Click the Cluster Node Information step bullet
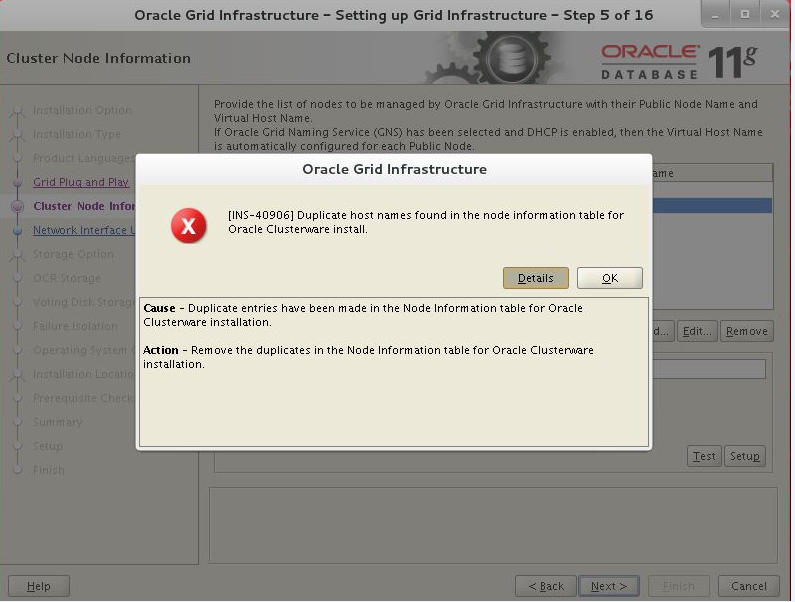The width and height of the screenshot is (795, 602). pyautogui.click(x=17, y=206)
